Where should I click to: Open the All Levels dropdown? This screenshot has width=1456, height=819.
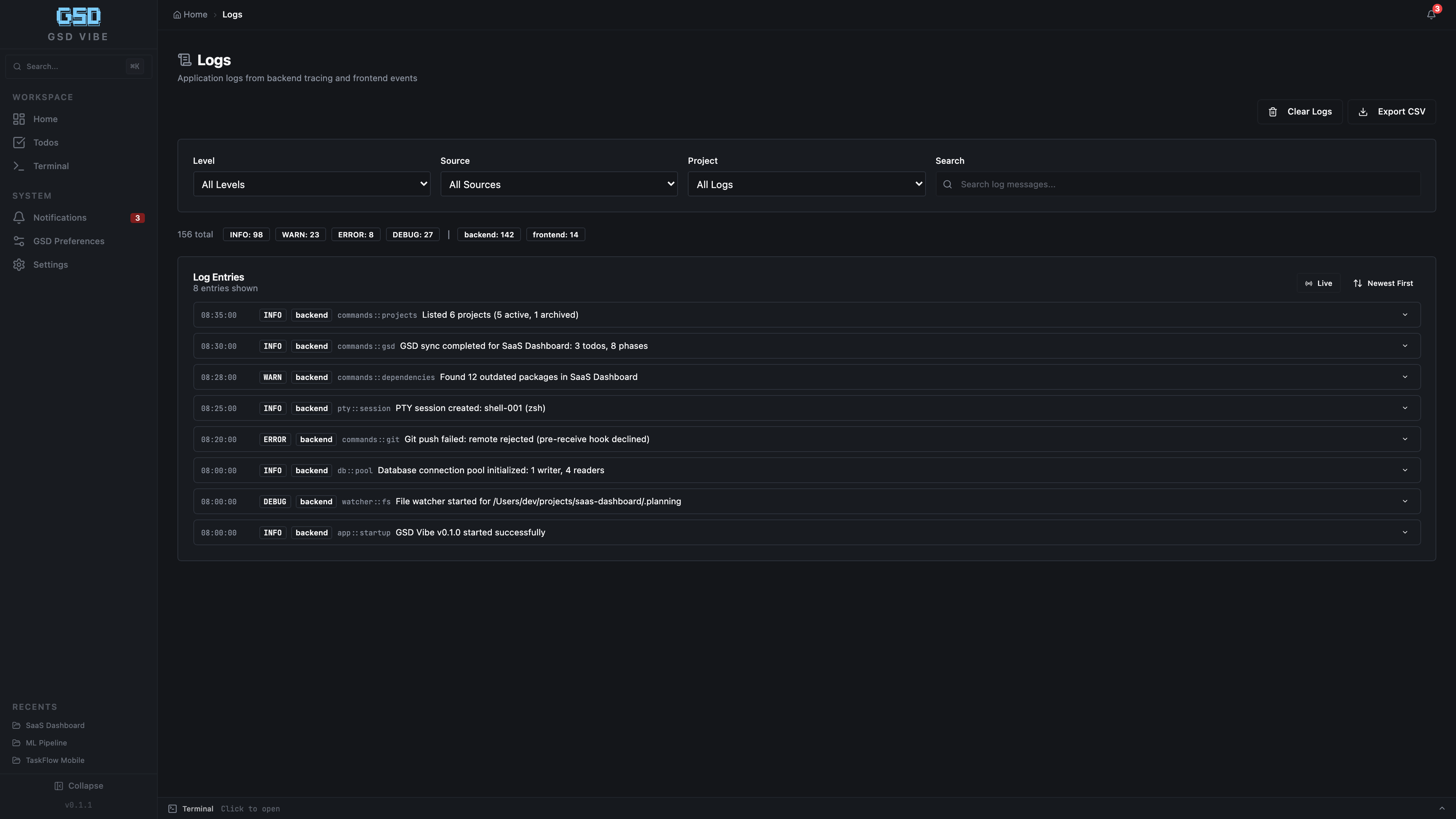click(311, 184)
